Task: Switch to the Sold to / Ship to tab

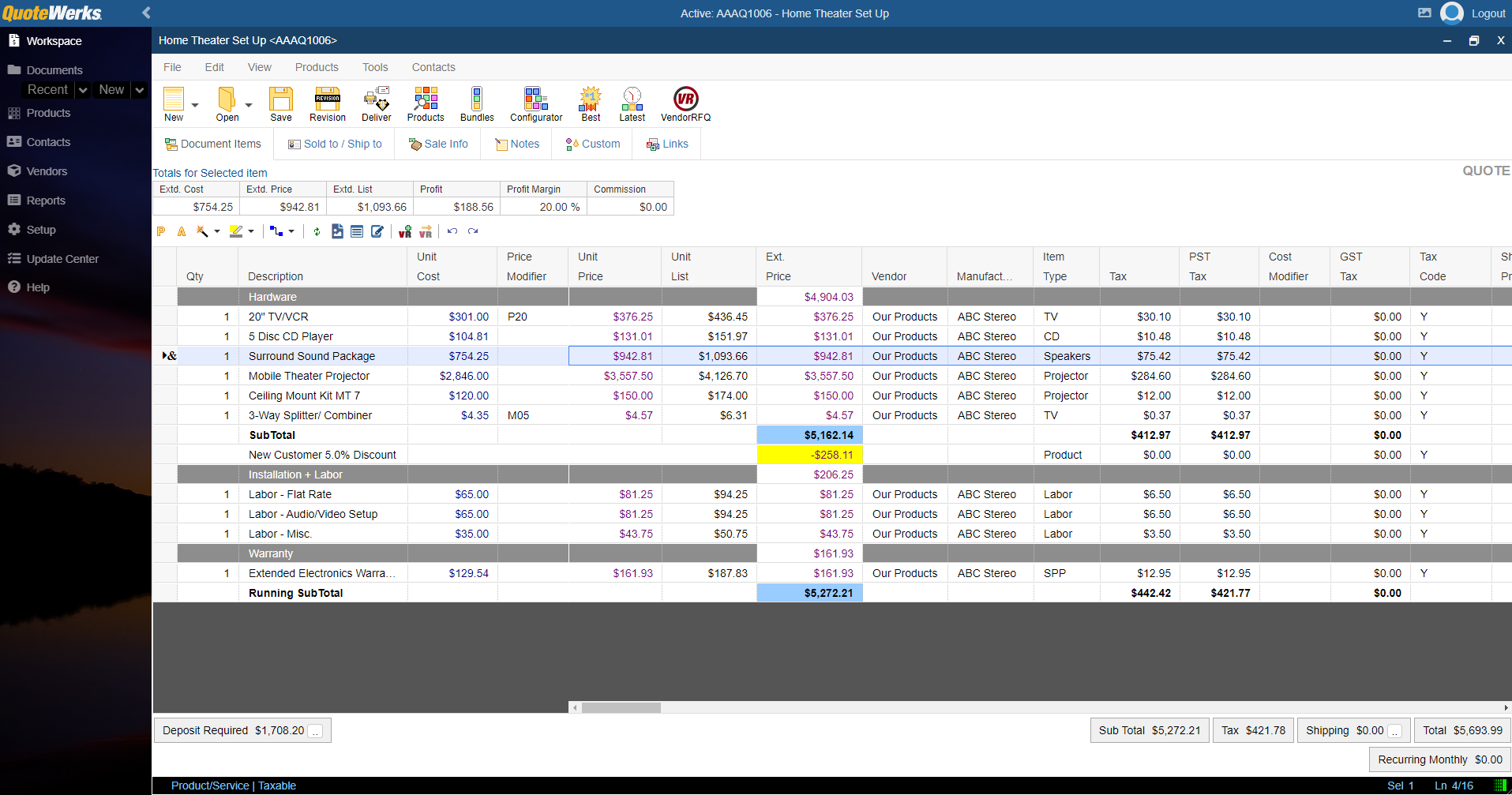Action: [x=334, y=144]
